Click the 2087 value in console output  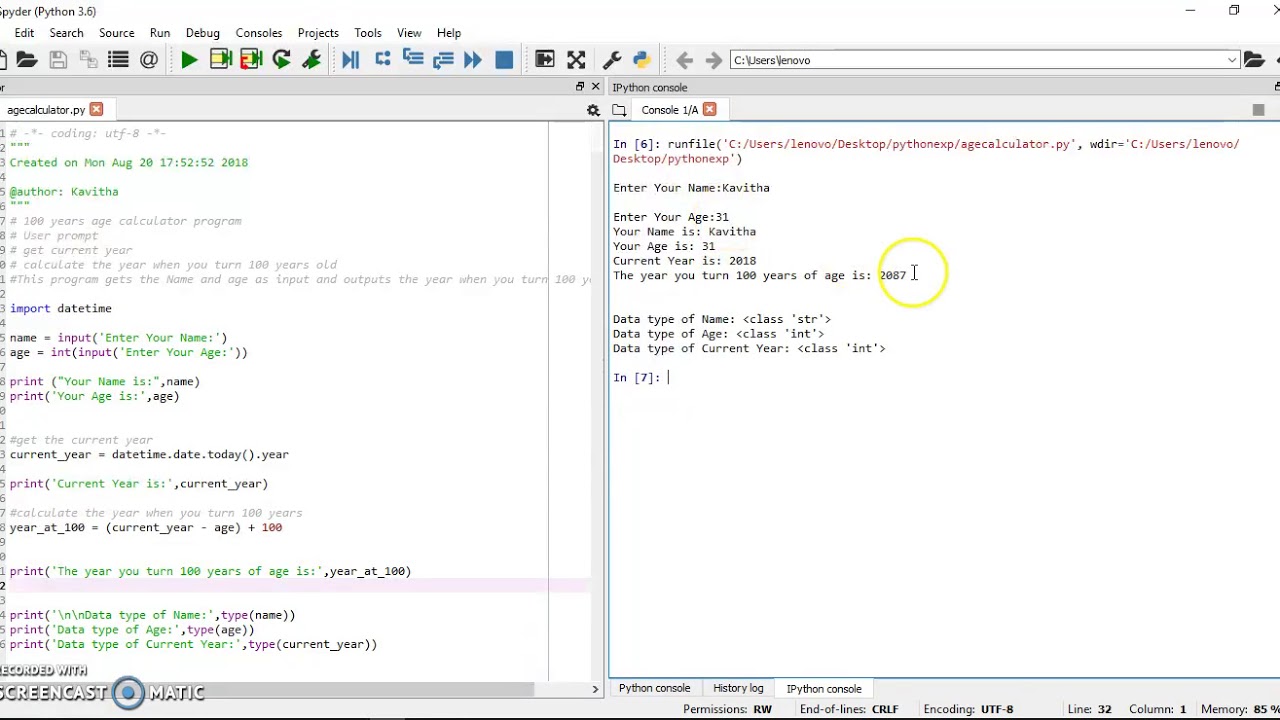click(x=893, y=275)
